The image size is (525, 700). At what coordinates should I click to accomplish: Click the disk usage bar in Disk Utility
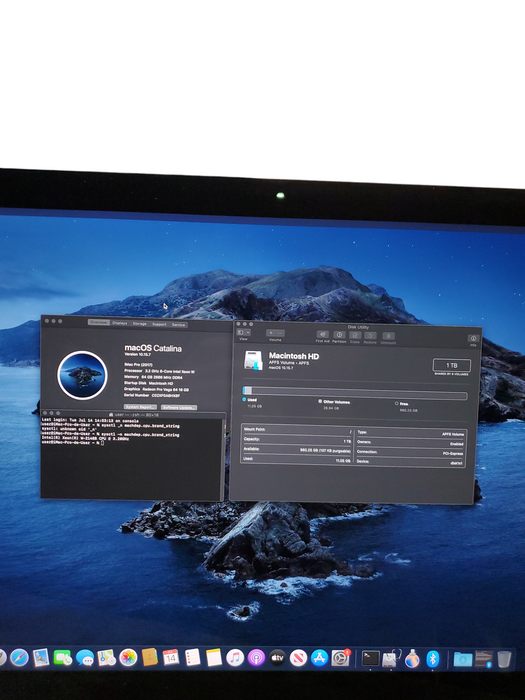point(355,393)
